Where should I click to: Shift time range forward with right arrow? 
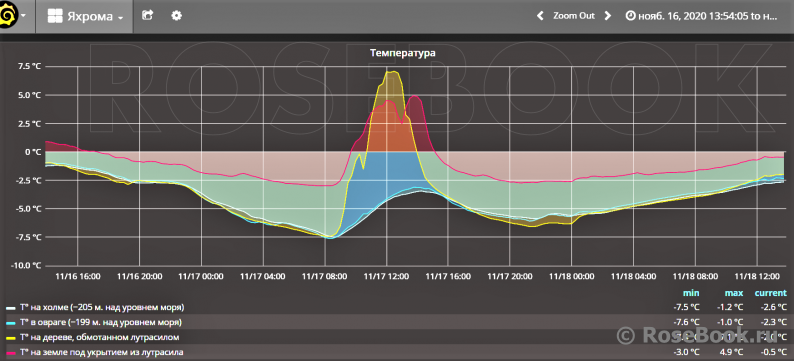coord(608,16)
